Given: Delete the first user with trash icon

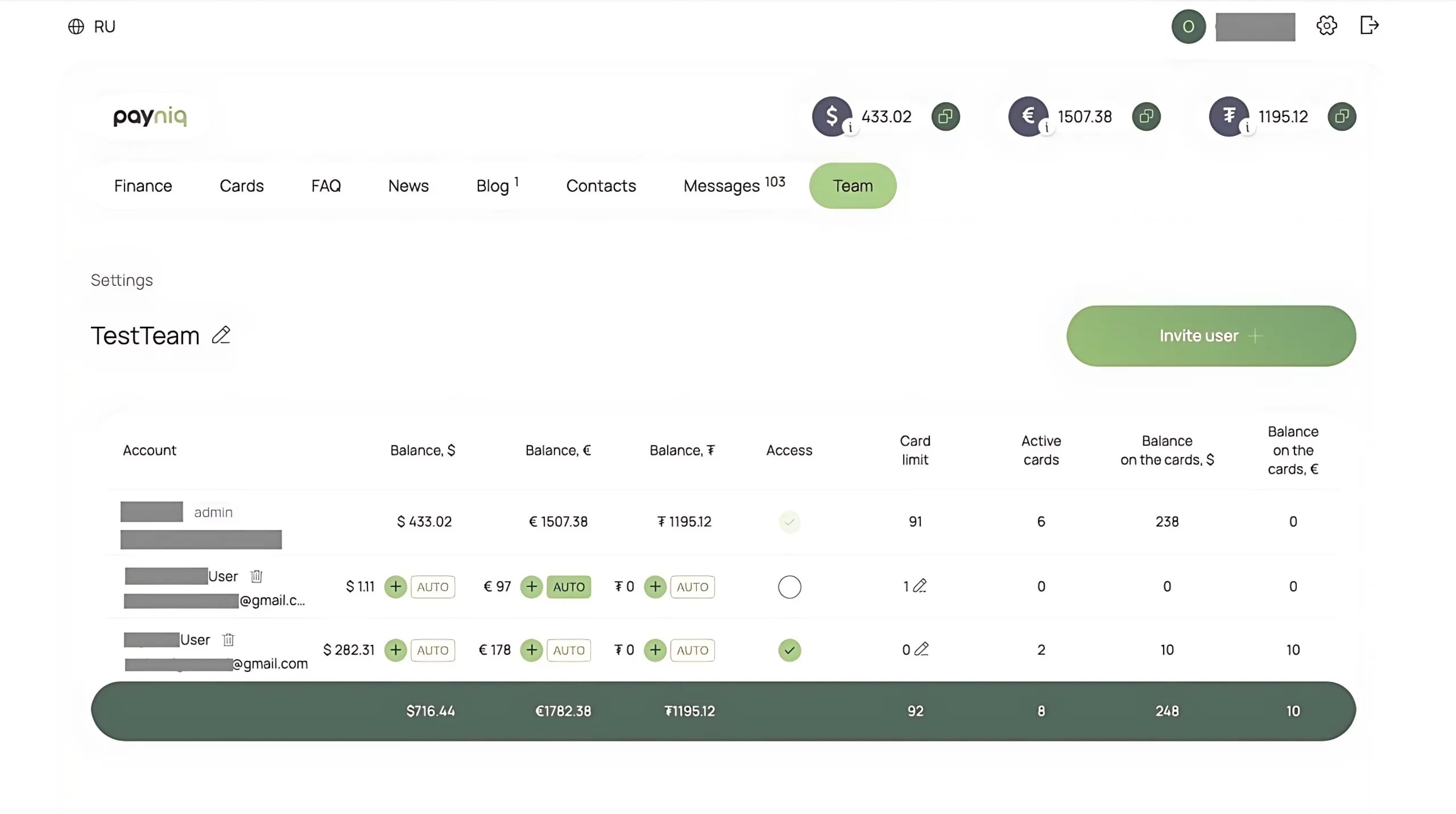Looking at the screenshot, I should (257, 576).
